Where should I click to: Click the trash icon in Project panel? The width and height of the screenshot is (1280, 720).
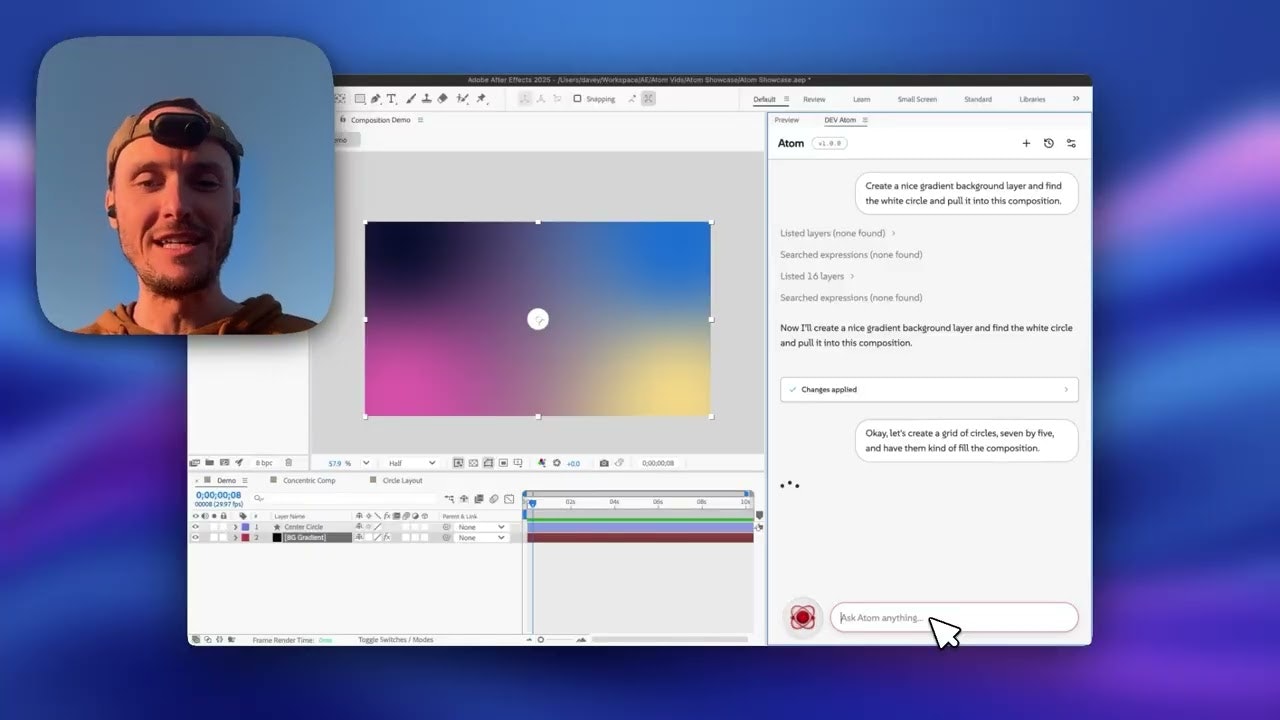tap(289, 463)
